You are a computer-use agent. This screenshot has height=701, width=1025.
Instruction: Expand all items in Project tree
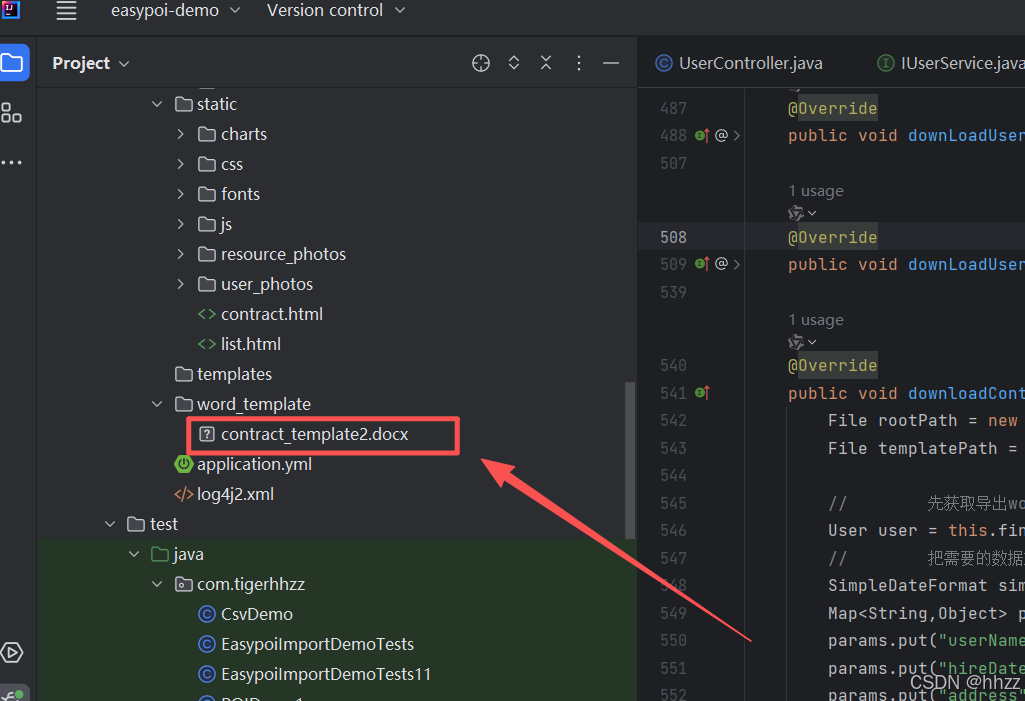[x=514, y=63]
